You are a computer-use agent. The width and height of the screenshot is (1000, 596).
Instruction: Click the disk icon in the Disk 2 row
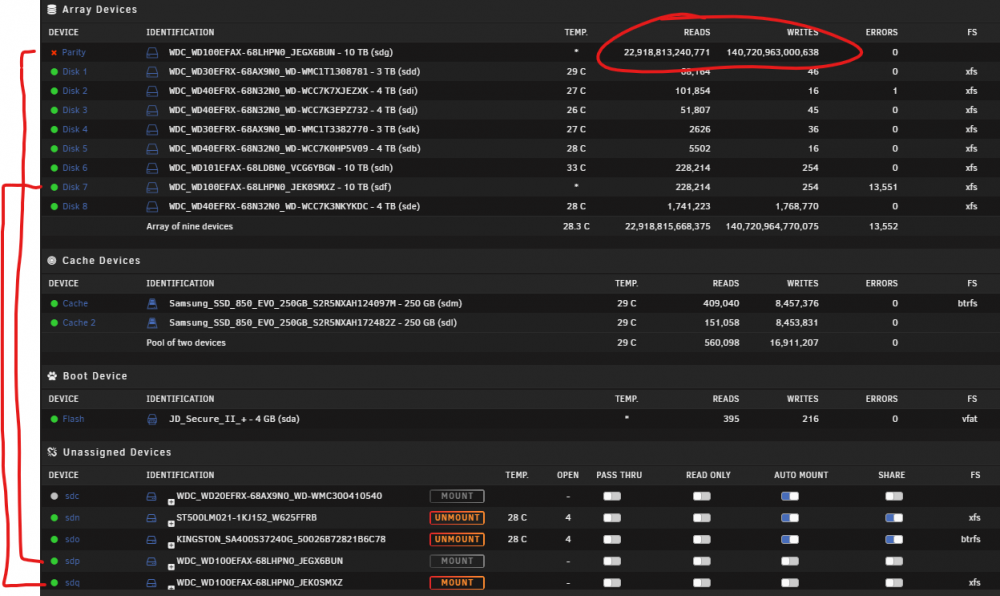pyautogui.click(x=152, y=91)
